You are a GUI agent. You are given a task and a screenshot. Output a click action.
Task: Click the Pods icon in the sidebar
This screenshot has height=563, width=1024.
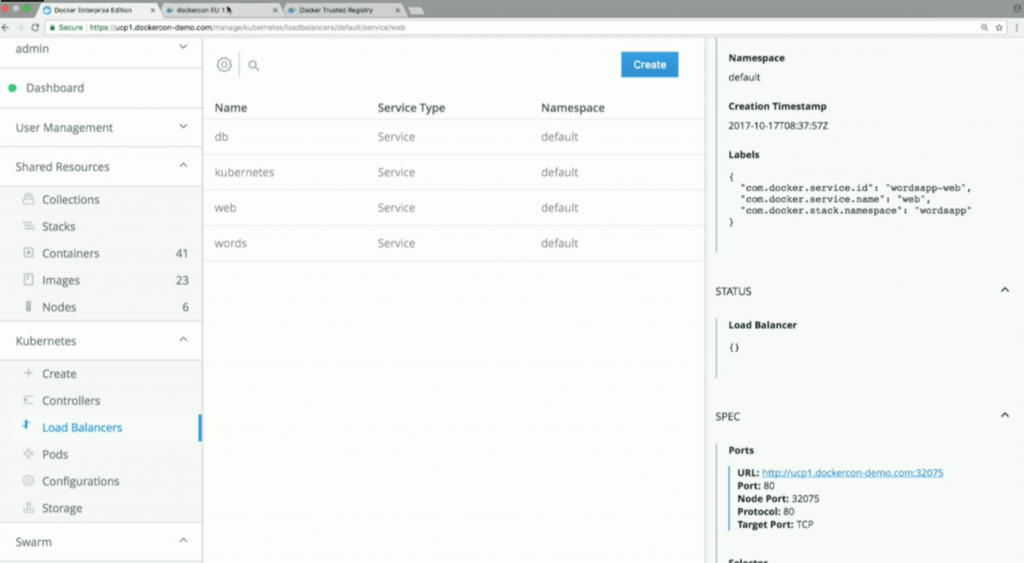point(28,453)
